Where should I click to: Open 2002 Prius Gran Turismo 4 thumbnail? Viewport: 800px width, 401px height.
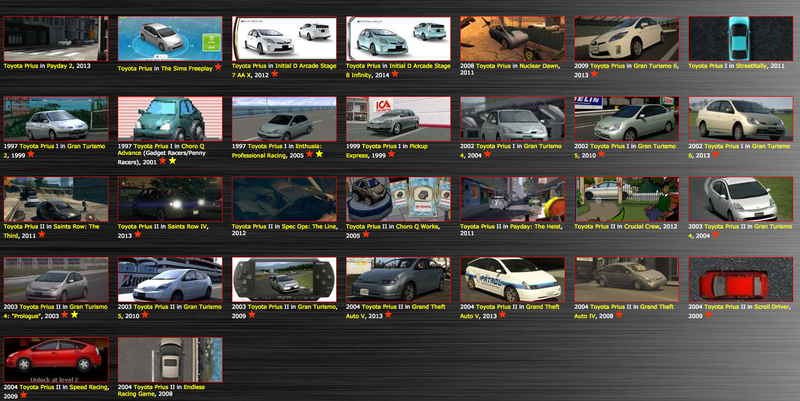(x=513, y=119)
